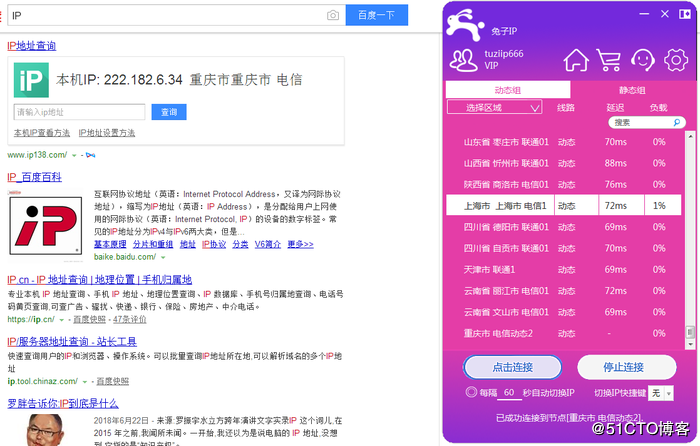Expand dropdown arrow next to ip.tool.chinaz.com
Viewport: 700px width, 446px height.
click(x=85, y=382)
